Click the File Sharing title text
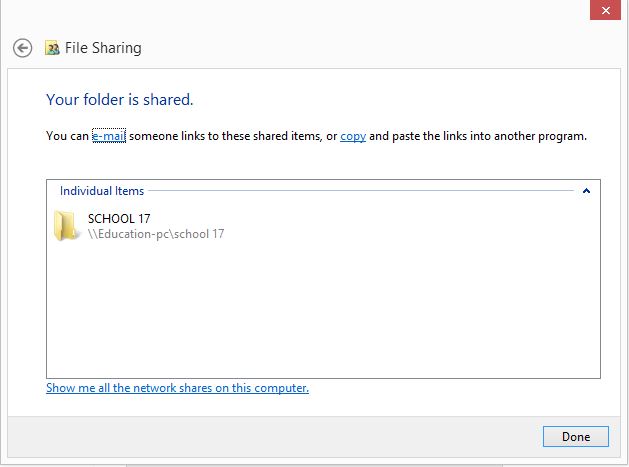Screen dimensions: 629x467 (103, 48)
